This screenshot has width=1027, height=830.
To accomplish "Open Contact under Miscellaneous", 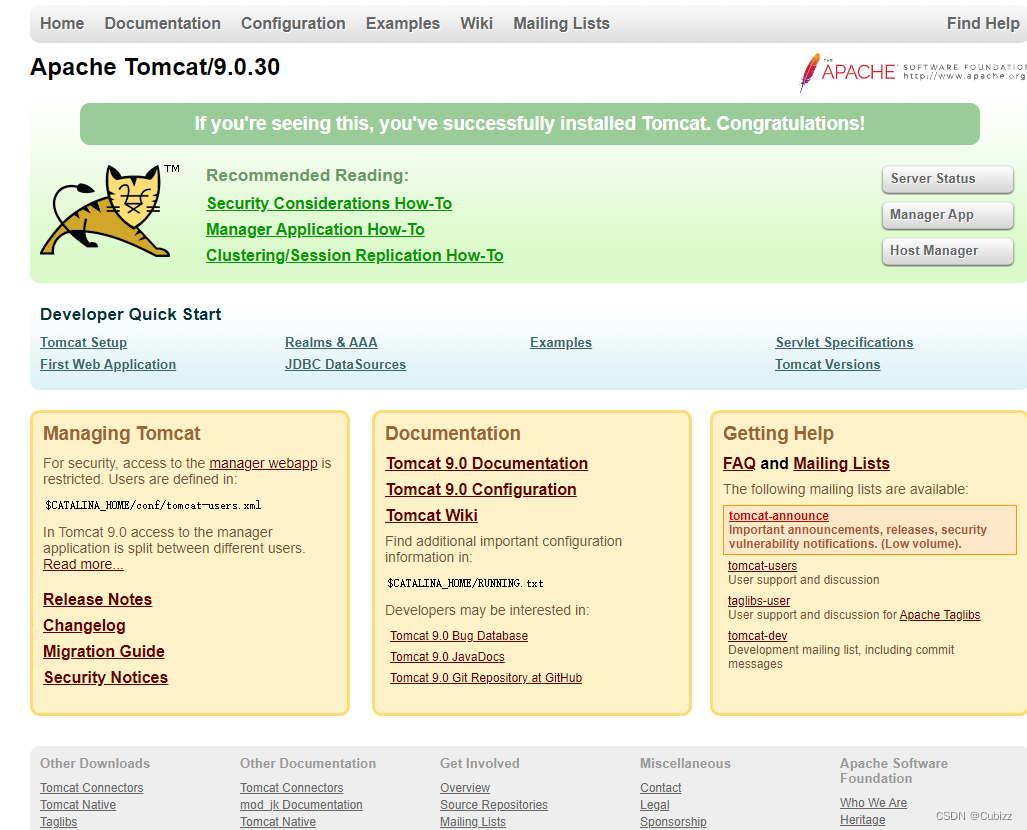I will 661,788.
